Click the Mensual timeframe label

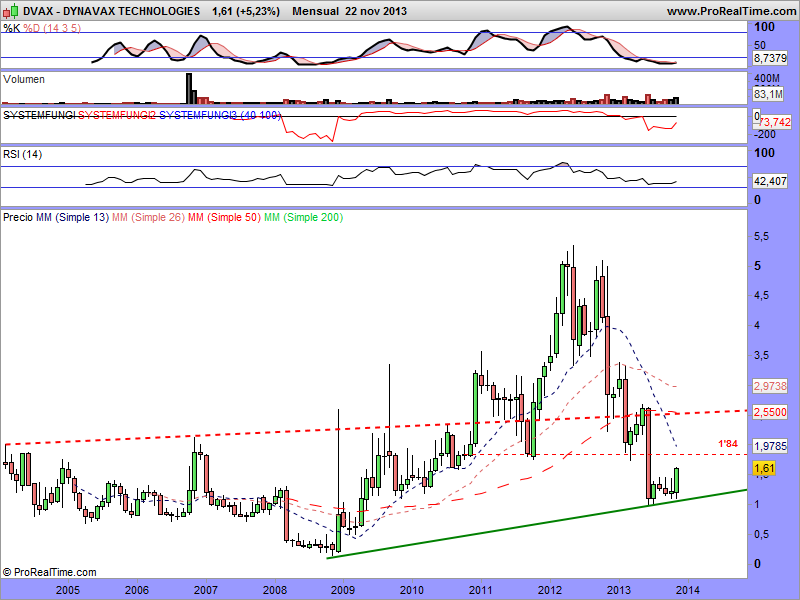[x=315, y=11]
